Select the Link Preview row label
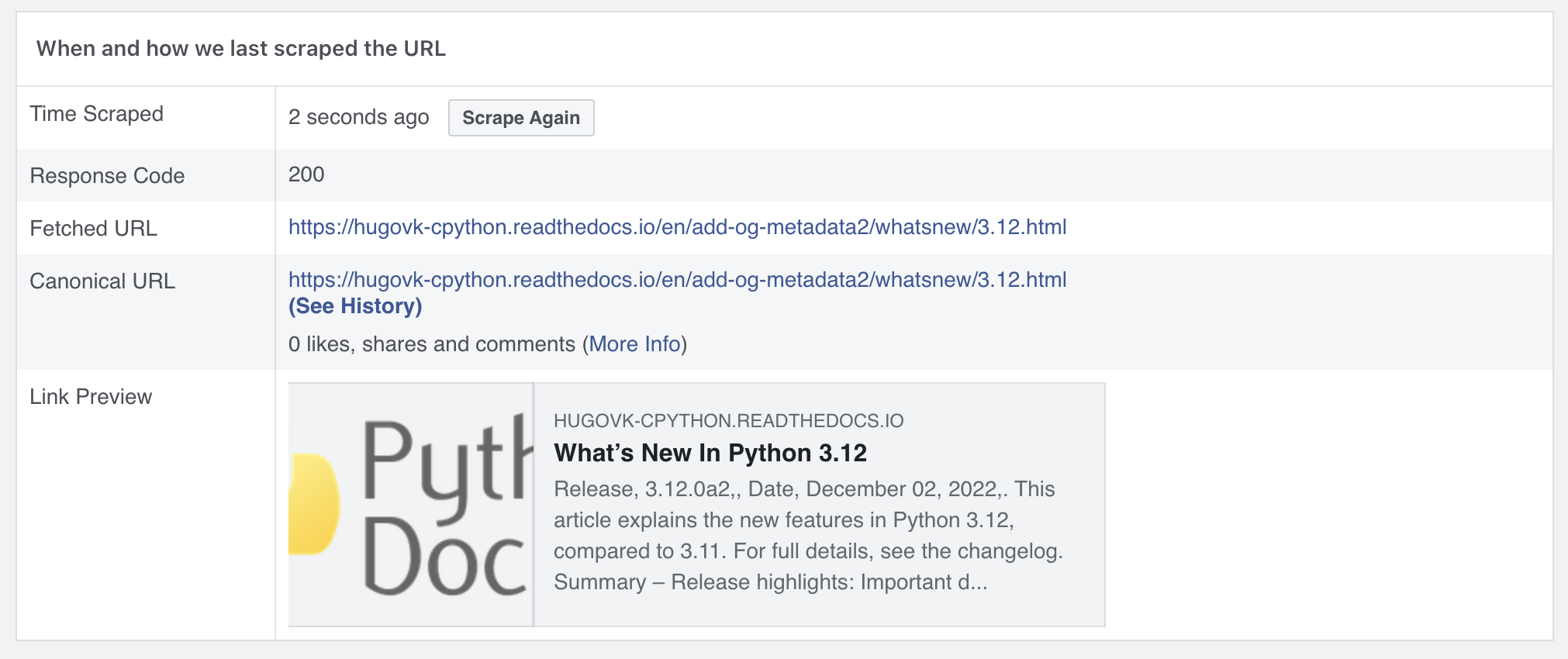This screenshot has height=659, width=1568. click(91, 397)
